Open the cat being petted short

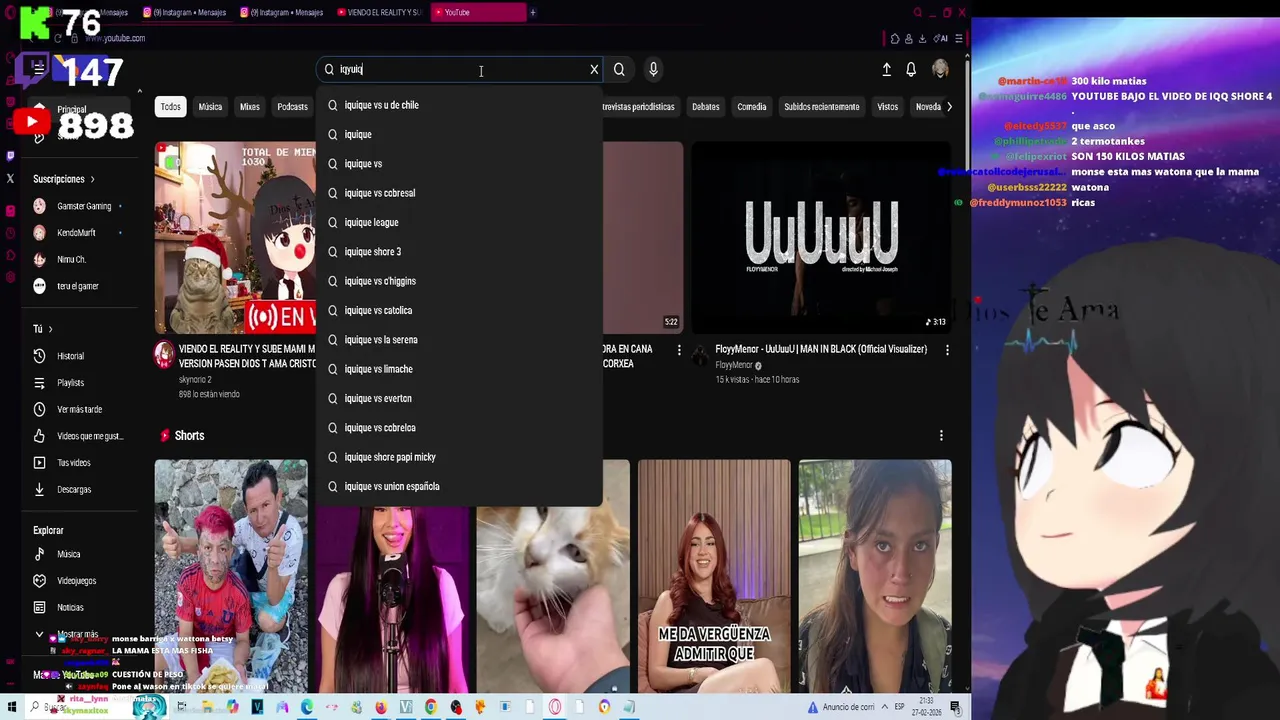(x=553, y=576)
